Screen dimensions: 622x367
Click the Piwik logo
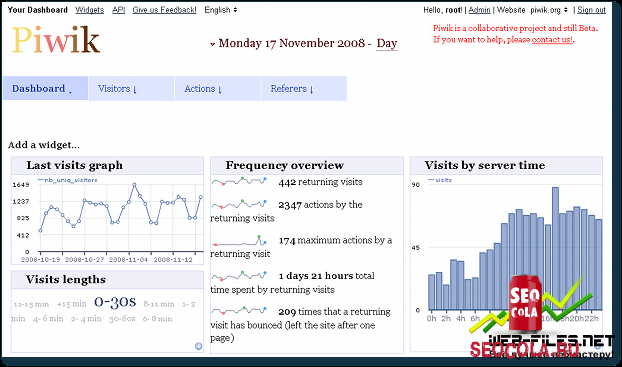click(x=56, y=40)
